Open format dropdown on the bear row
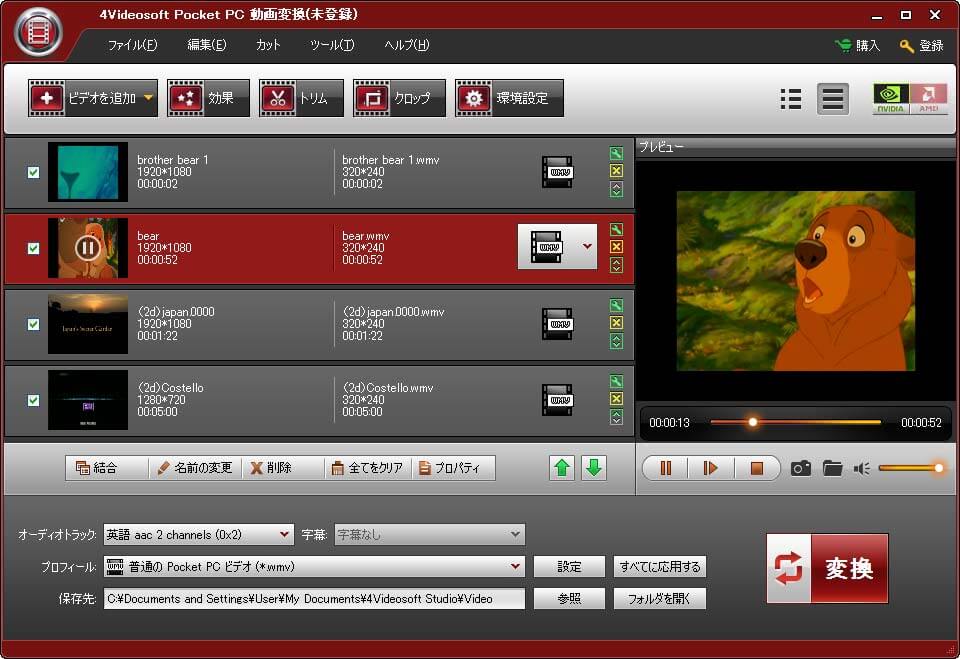 [587, 246]
